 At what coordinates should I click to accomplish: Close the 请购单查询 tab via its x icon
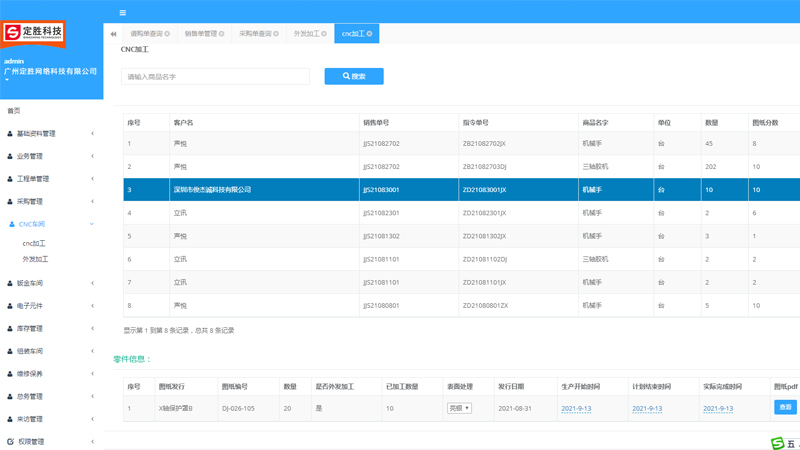(167, 34)
